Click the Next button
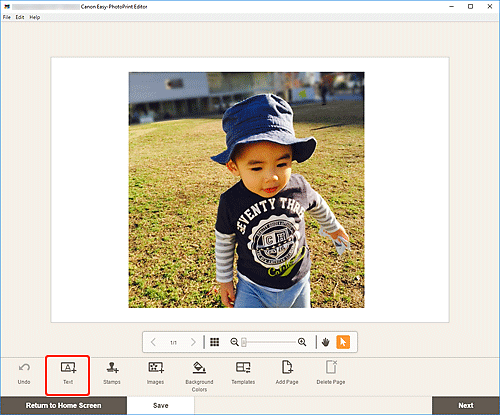Image resolution: width=500 pixels, height=415 pixels. click(466, 405)
